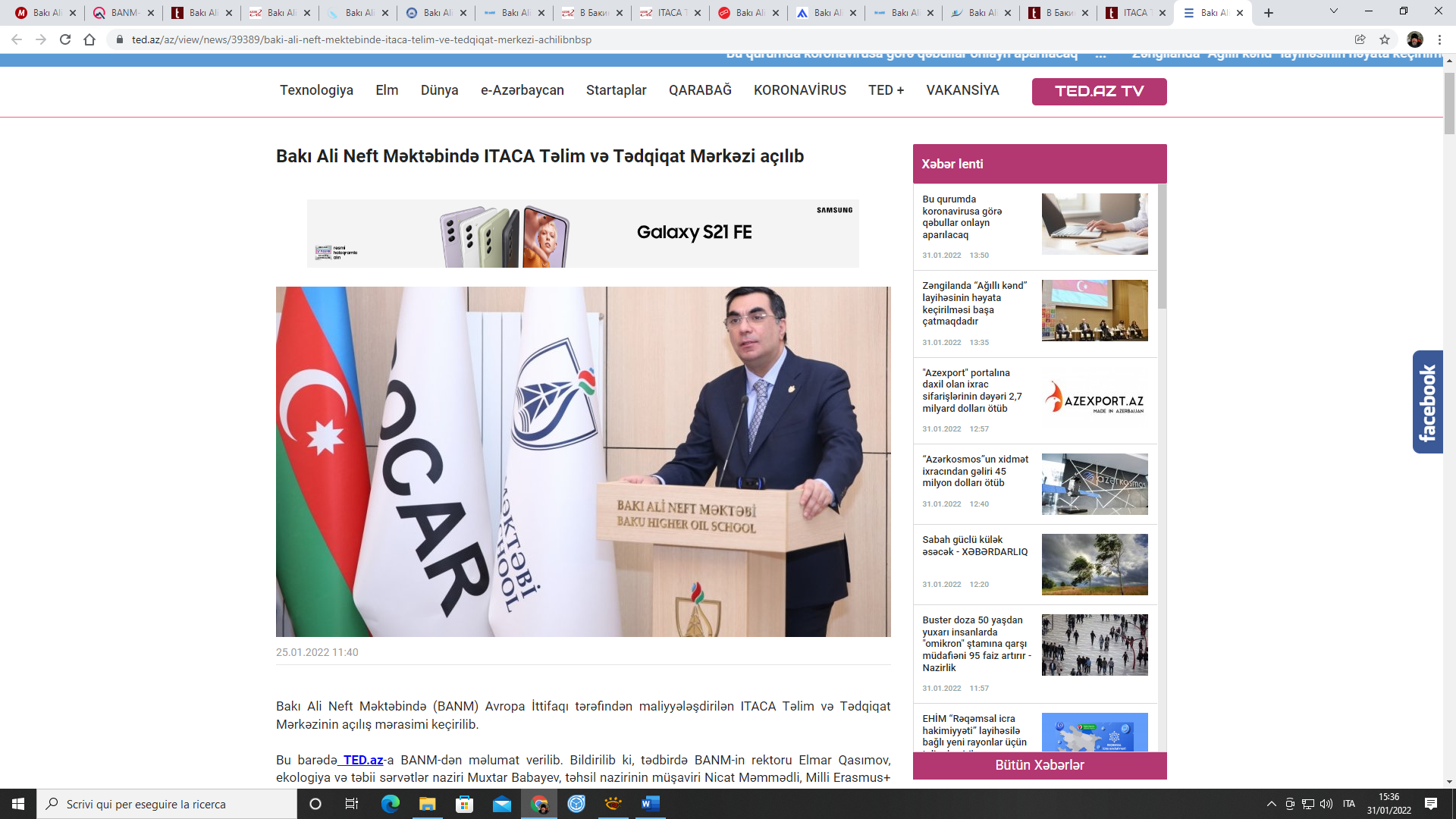Click the share page icon in address bar

(1360, 39)
